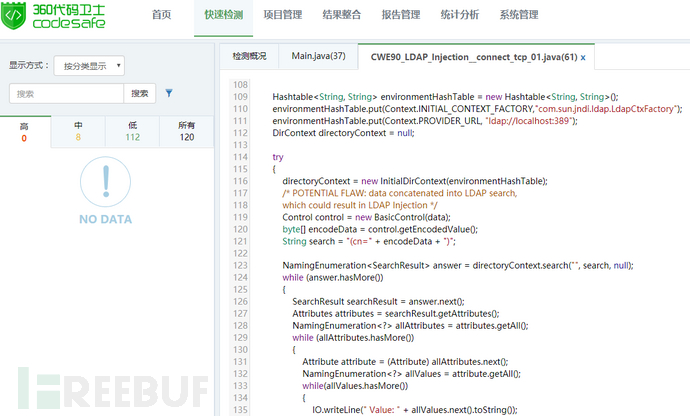Go to the 首页 menu
Viewport: 690px width, 416px height.
(x=161, y=15)
